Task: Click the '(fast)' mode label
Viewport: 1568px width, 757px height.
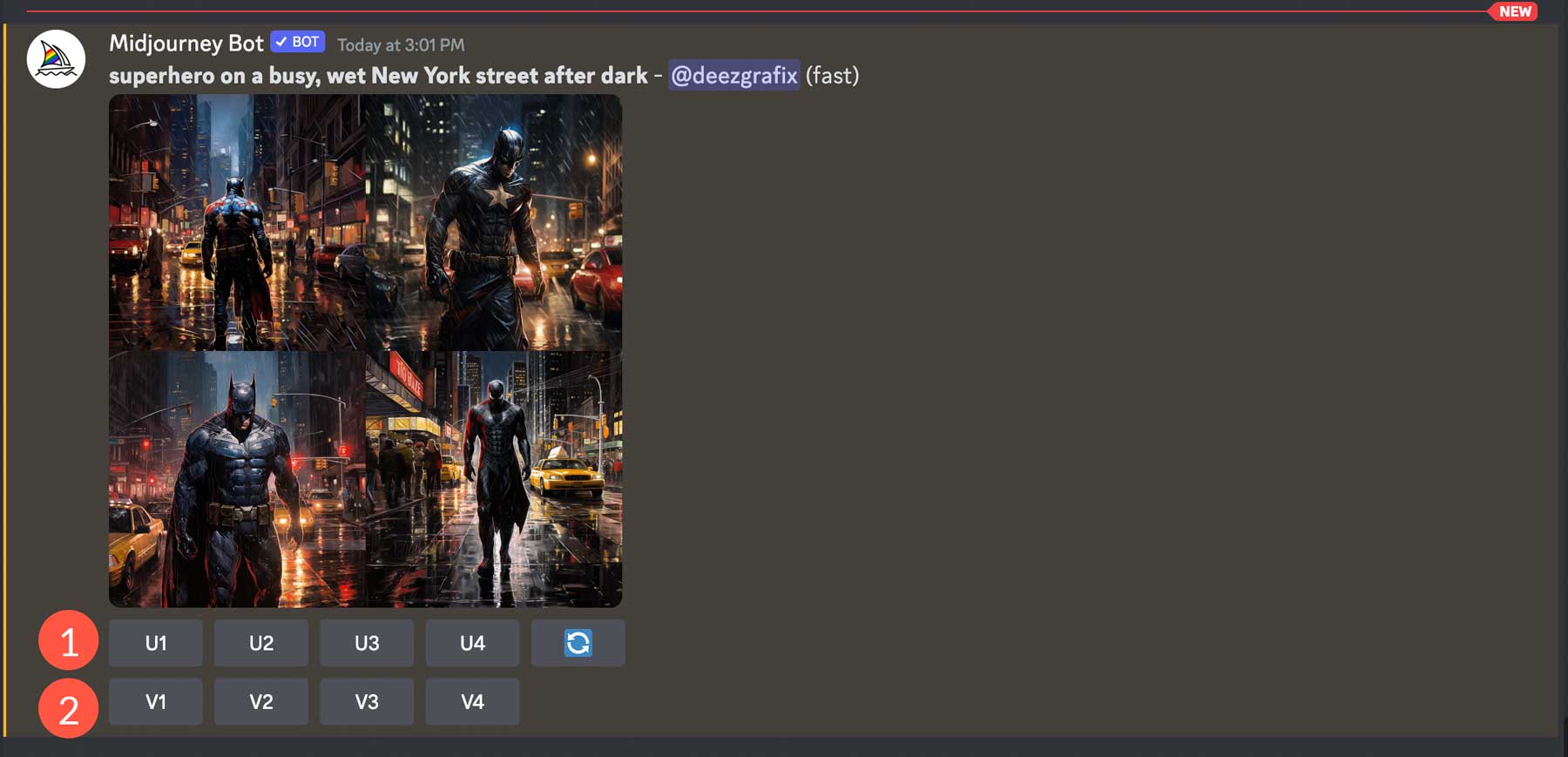Action: coord(832,76)
